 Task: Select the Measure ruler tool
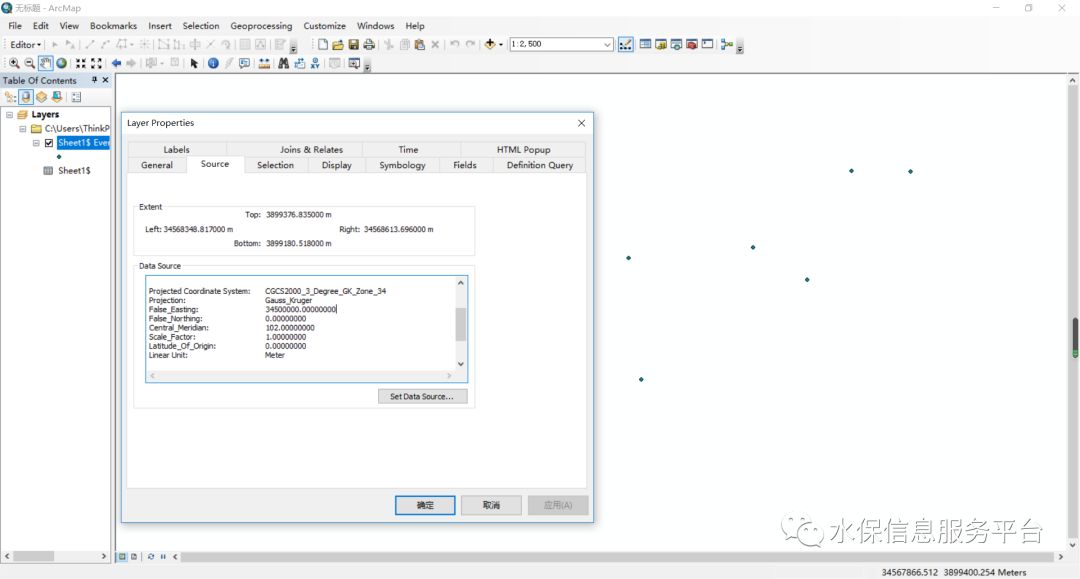(x=264, y=63)
